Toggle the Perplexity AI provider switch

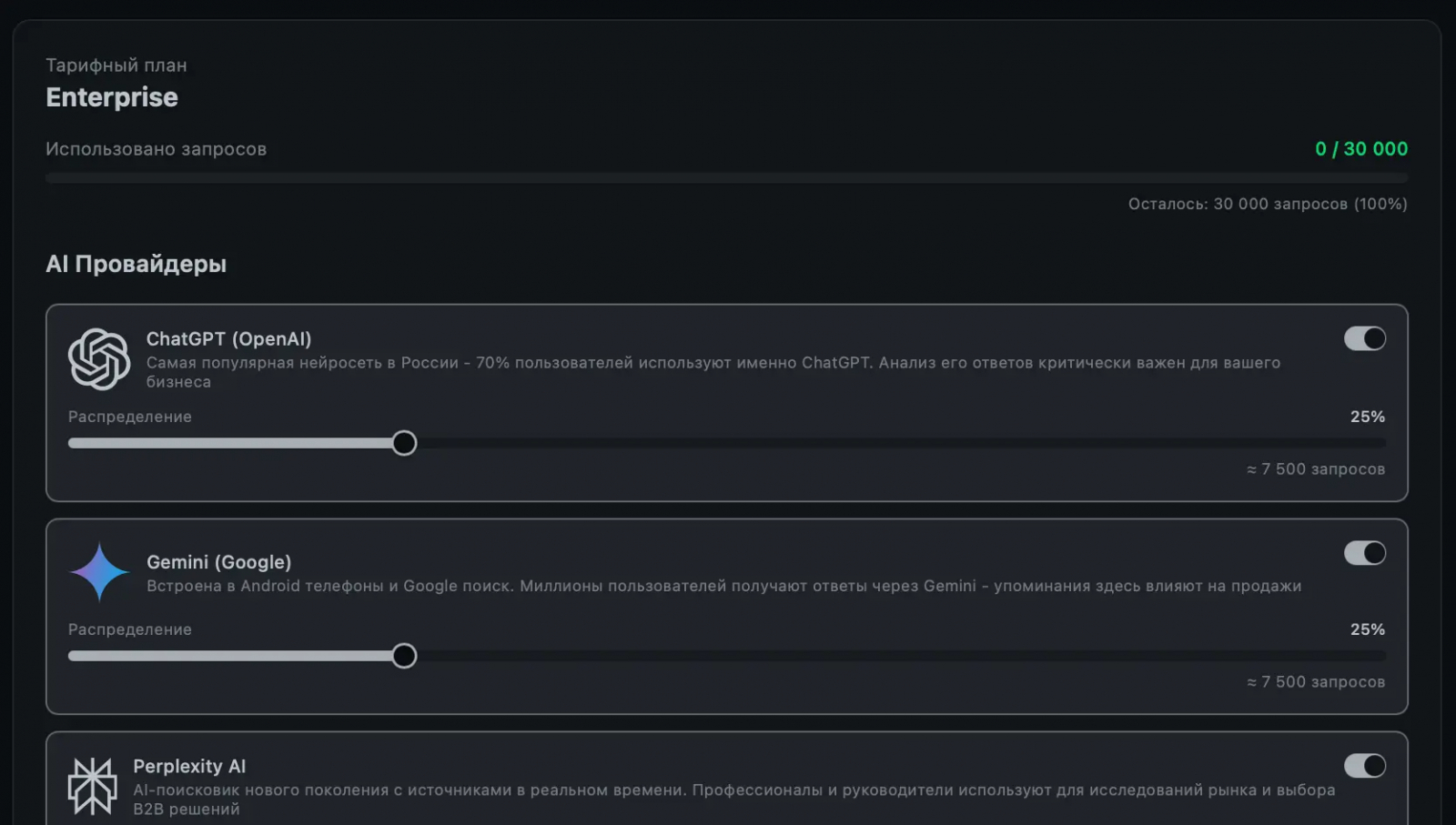coord(1364,766)
